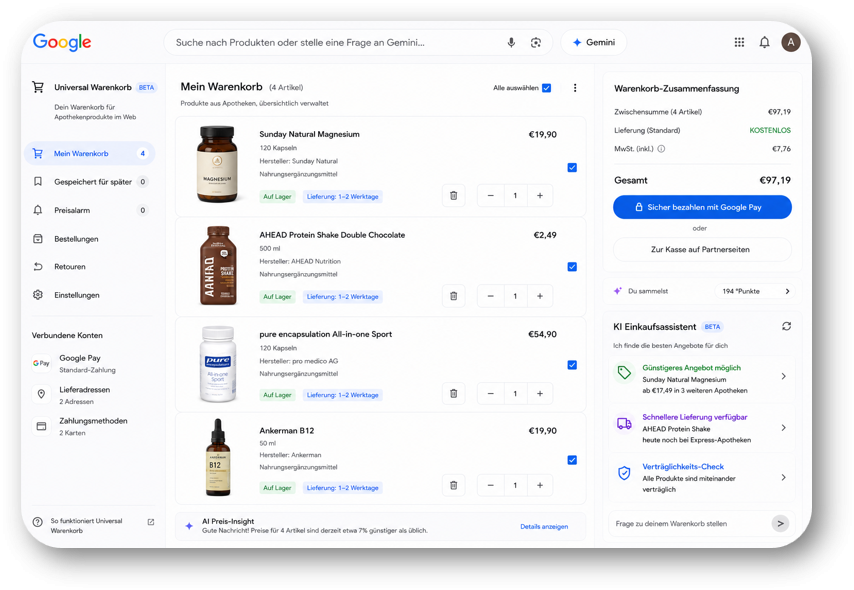Uncheck pure encapsulation All-in-one Sport checkbox
The image size is (854, 590).
click(x=572, y=365)
